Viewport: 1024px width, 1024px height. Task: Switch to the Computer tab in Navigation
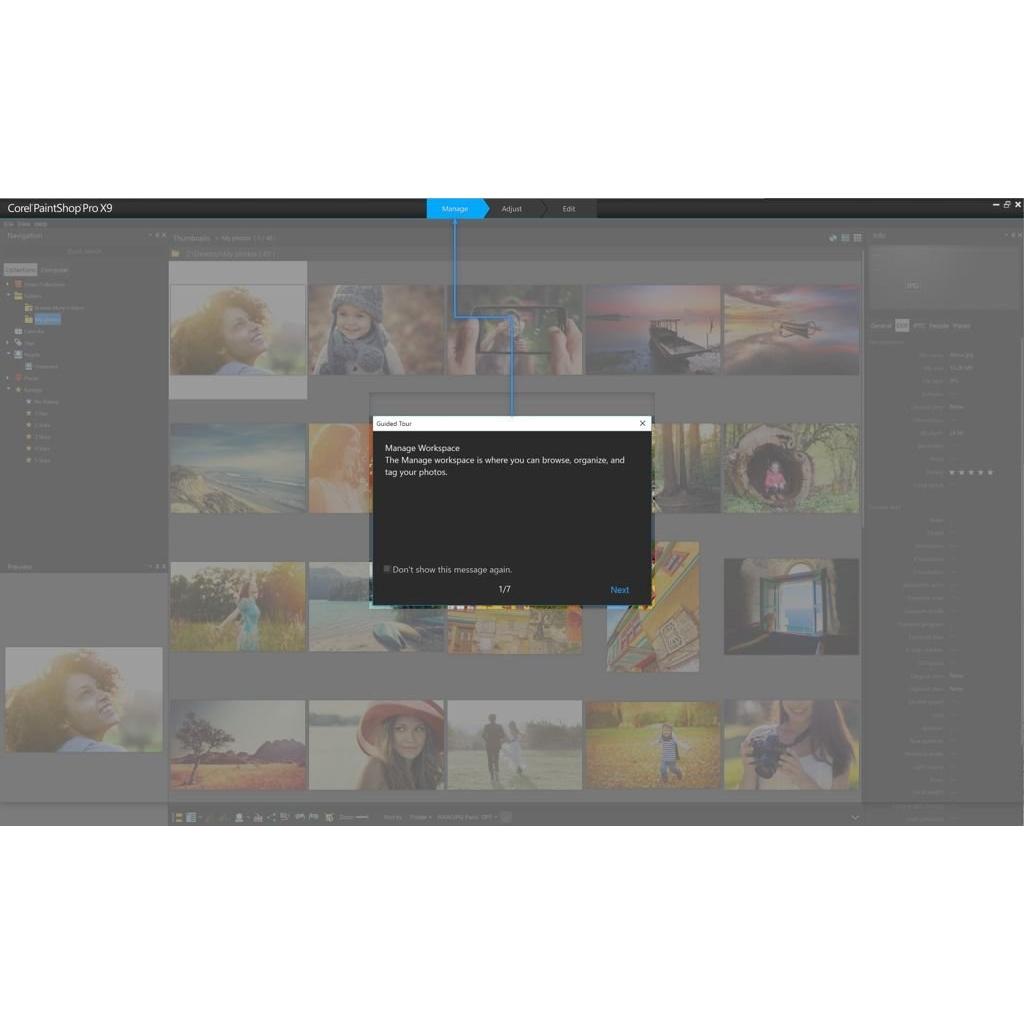click(x=54, y=270)
